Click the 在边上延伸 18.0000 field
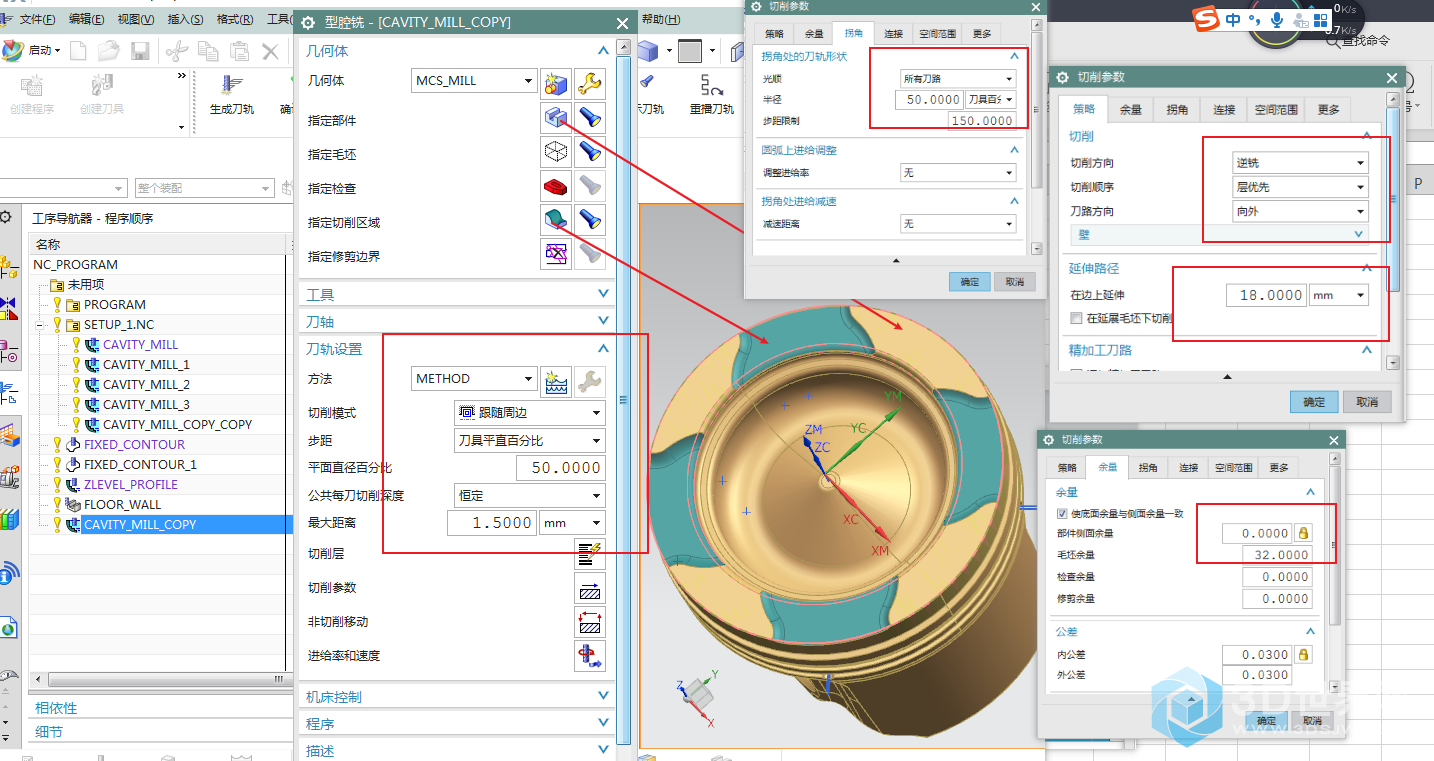Viewport: 1434px width, 761px height. pyautogui.click(x=1266, y=295)
